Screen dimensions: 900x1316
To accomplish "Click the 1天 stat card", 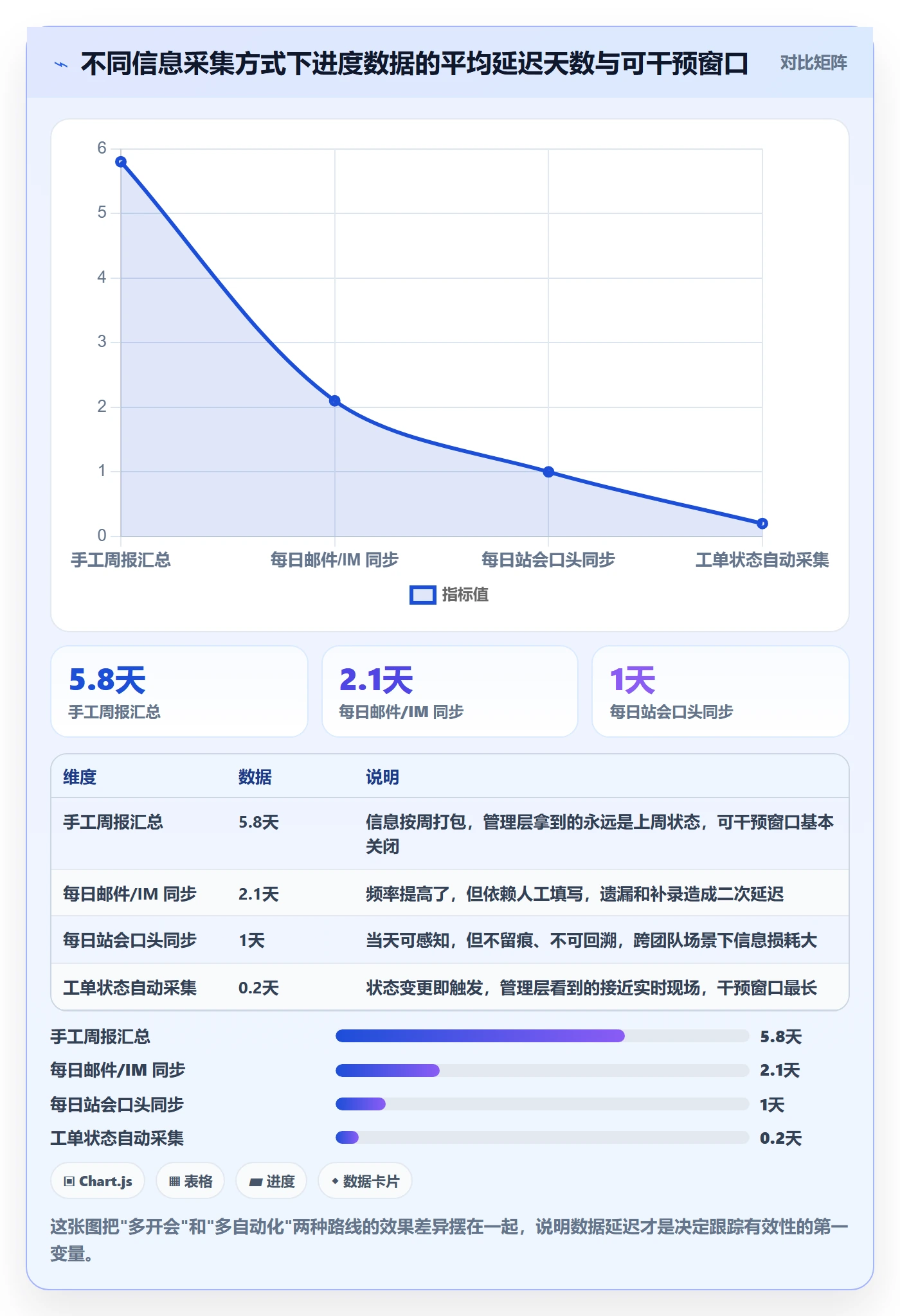I will tap(721, 691).
